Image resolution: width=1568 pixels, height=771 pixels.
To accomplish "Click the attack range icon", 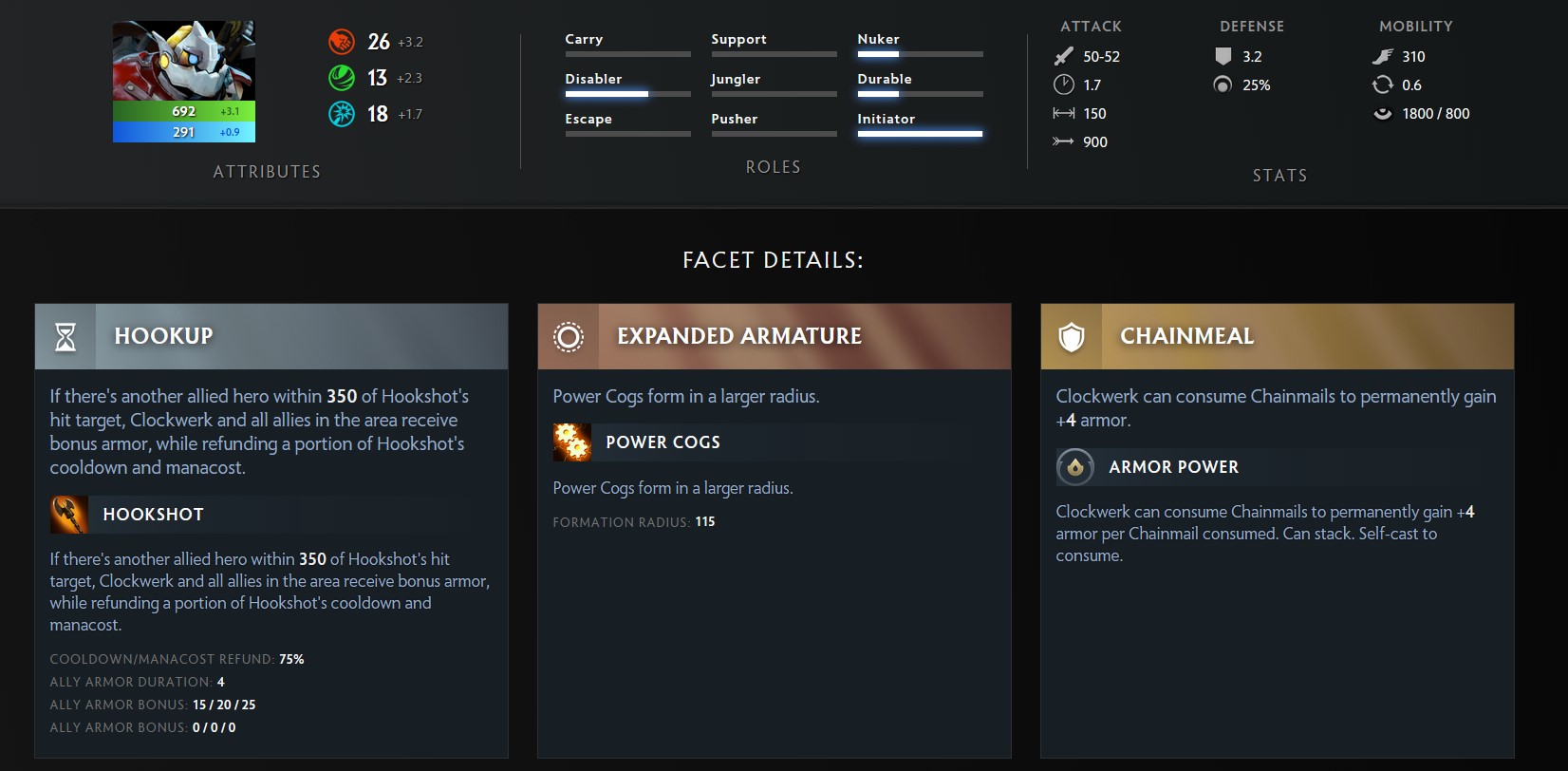I will [1063, 113].
